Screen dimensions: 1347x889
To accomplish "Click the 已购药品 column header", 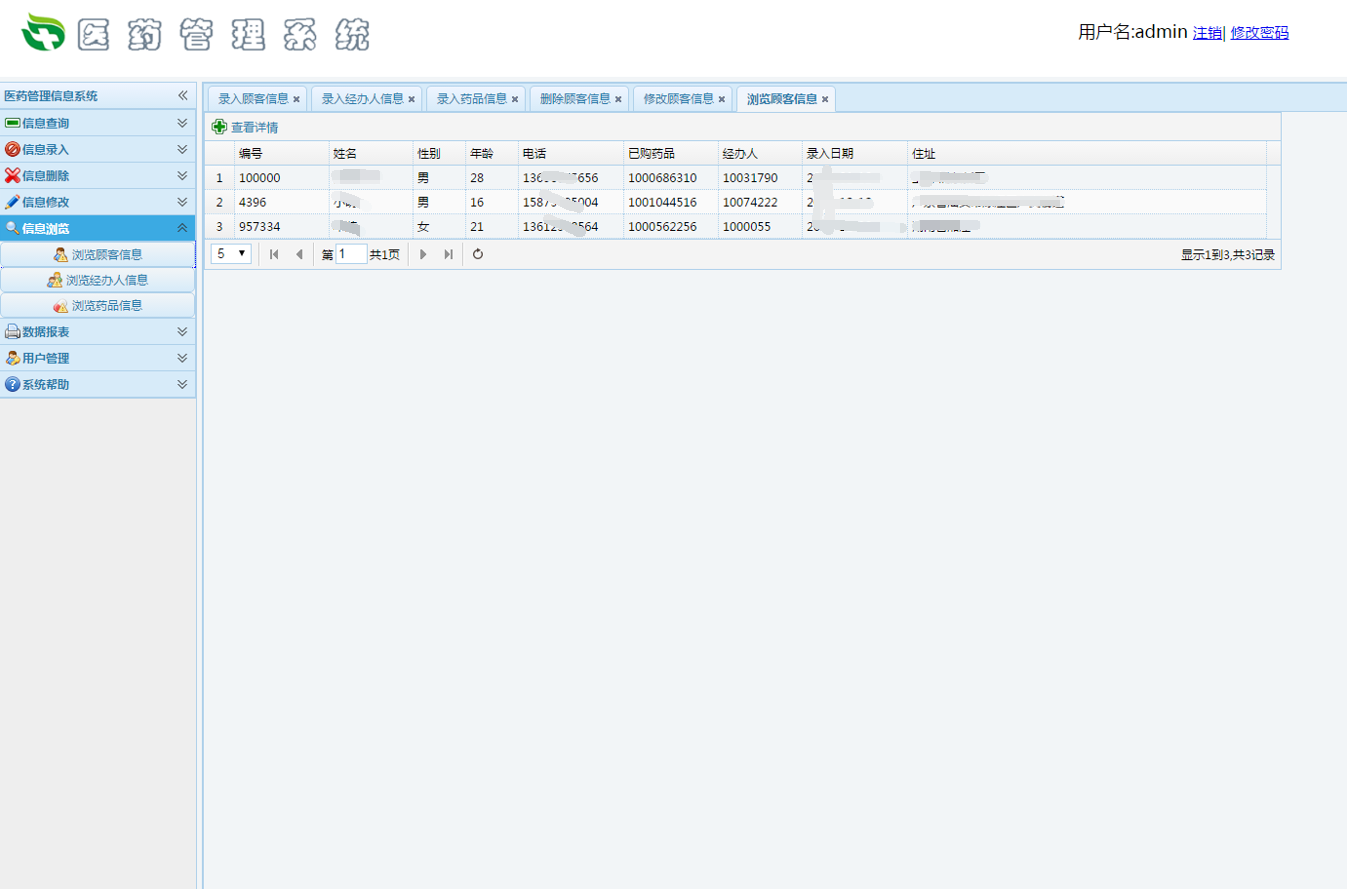I will (x=670, y=153).
